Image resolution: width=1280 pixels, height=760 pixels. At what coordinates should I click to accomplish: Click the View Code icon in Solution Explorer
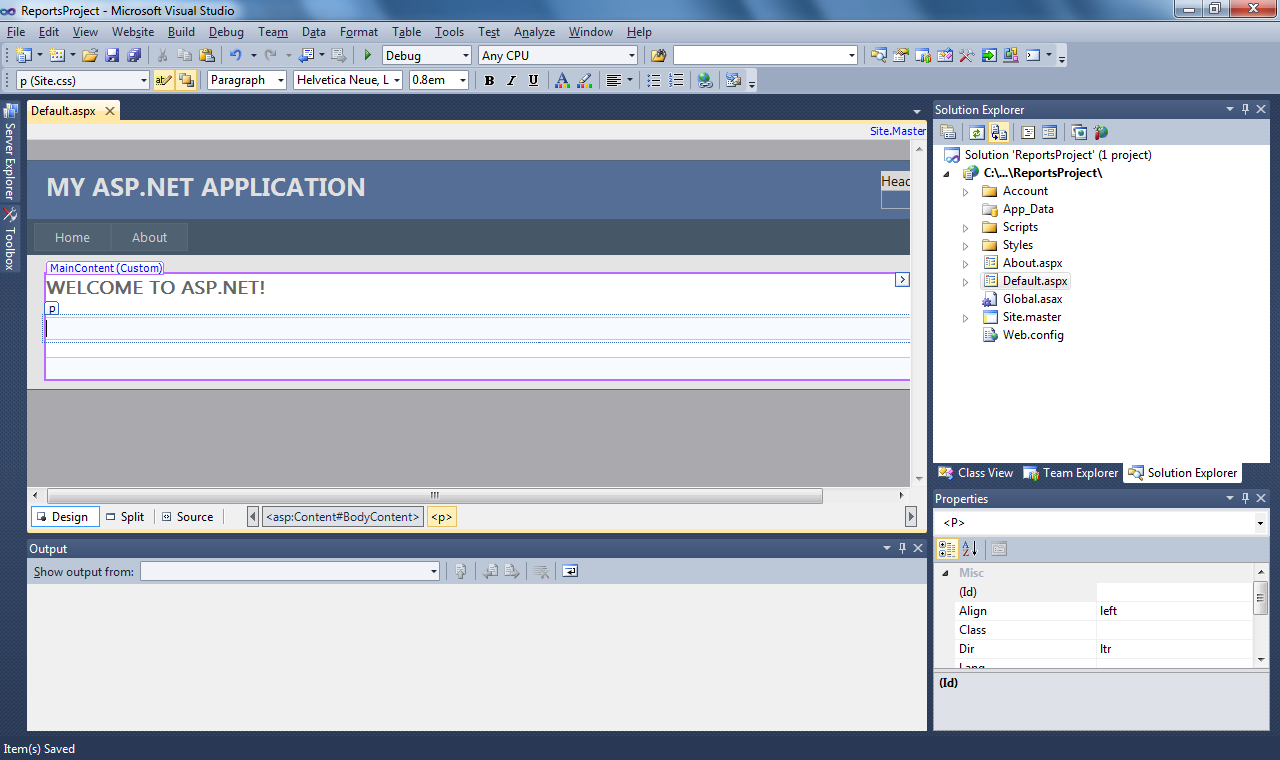[1027, 132]
